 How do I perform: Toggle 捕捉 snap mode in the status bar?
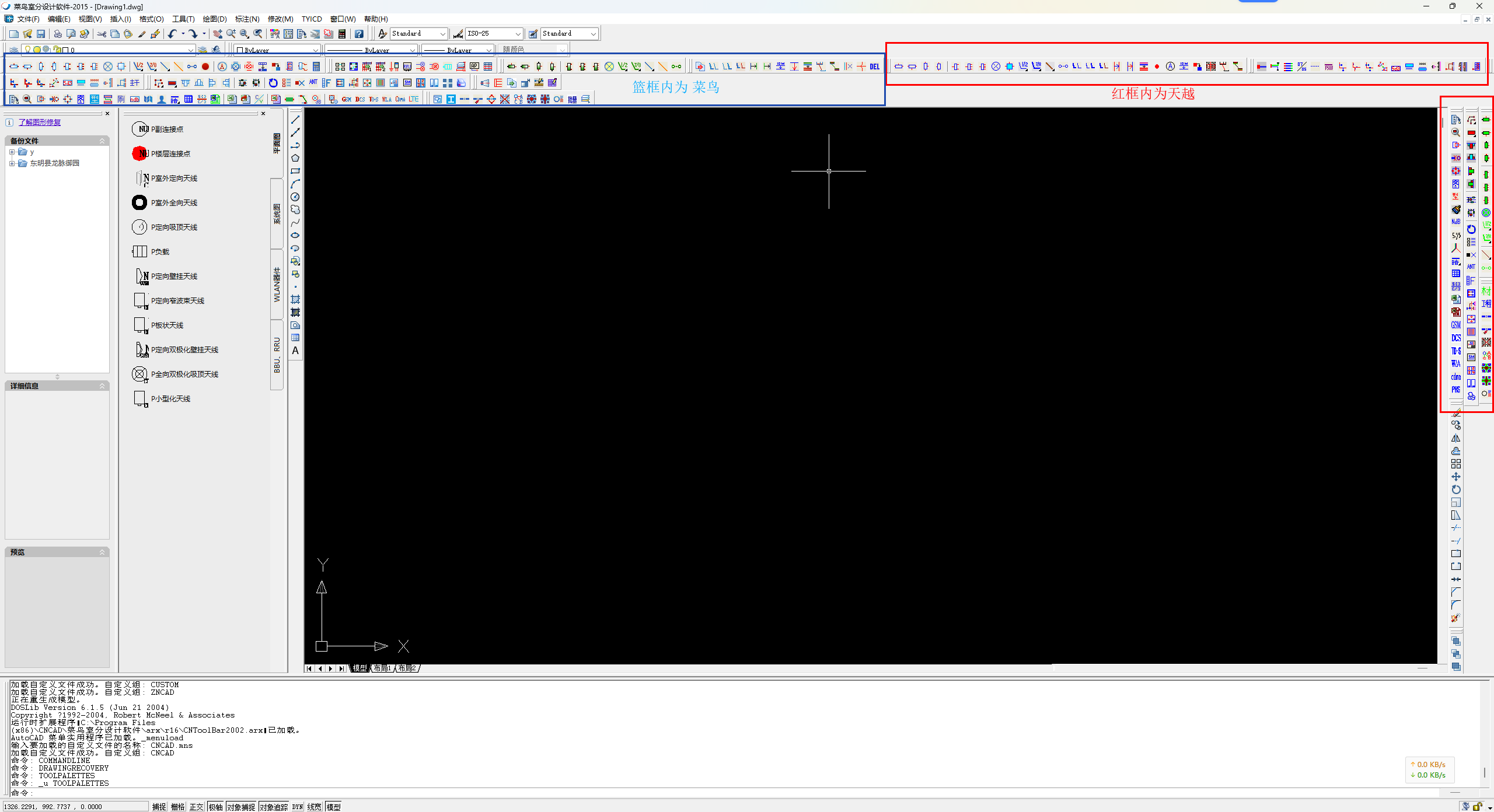point(159,807)
